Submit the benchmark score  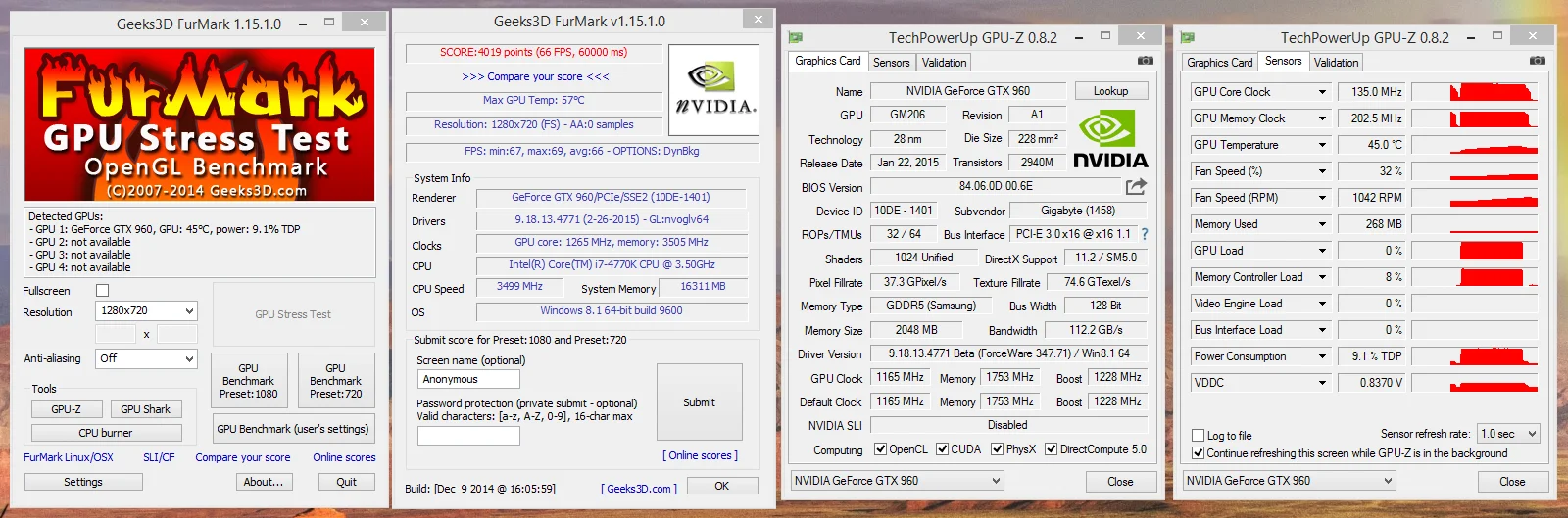(699, 402)
